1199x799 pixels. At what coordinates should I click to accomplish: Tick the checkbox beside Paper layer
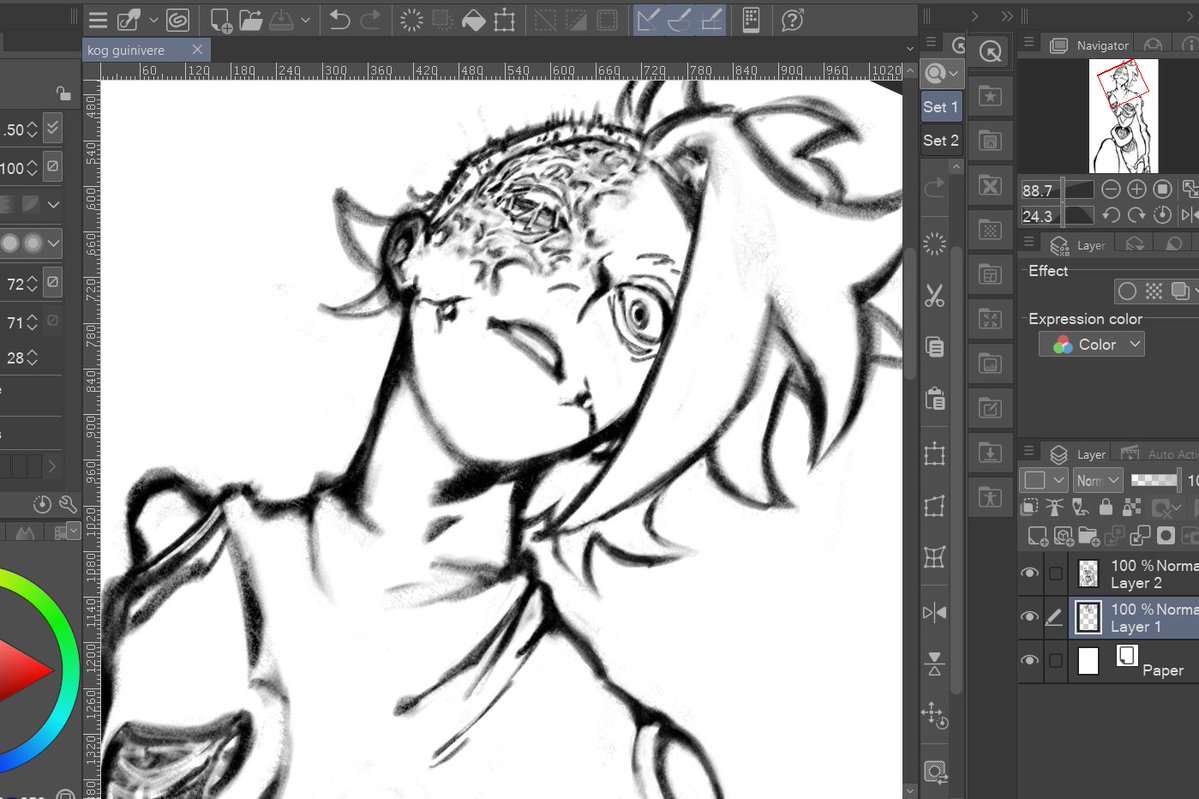tap(1056, 661)
